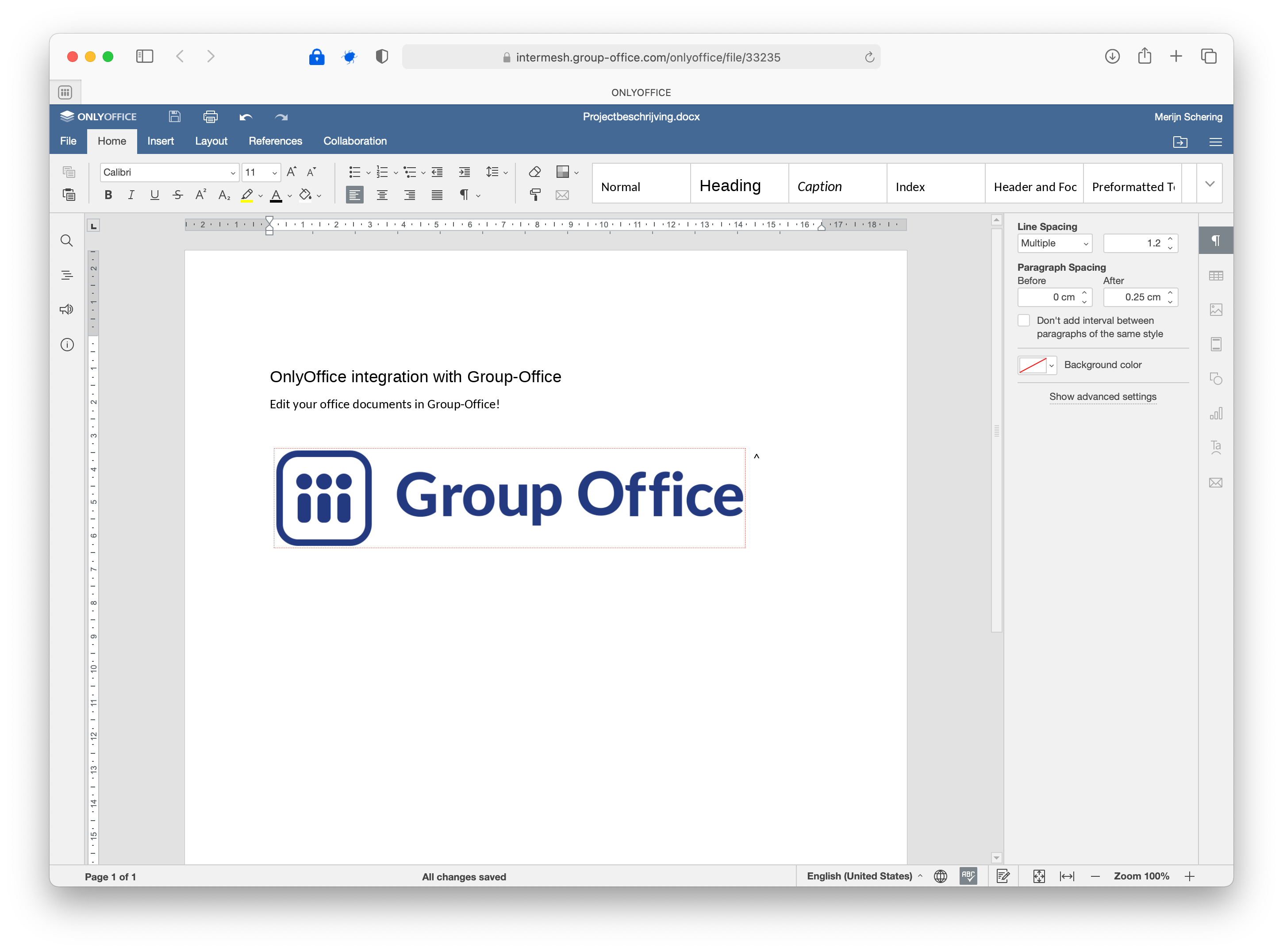Click the Copy icon
1283x952 pixels.
coord(69,172)
